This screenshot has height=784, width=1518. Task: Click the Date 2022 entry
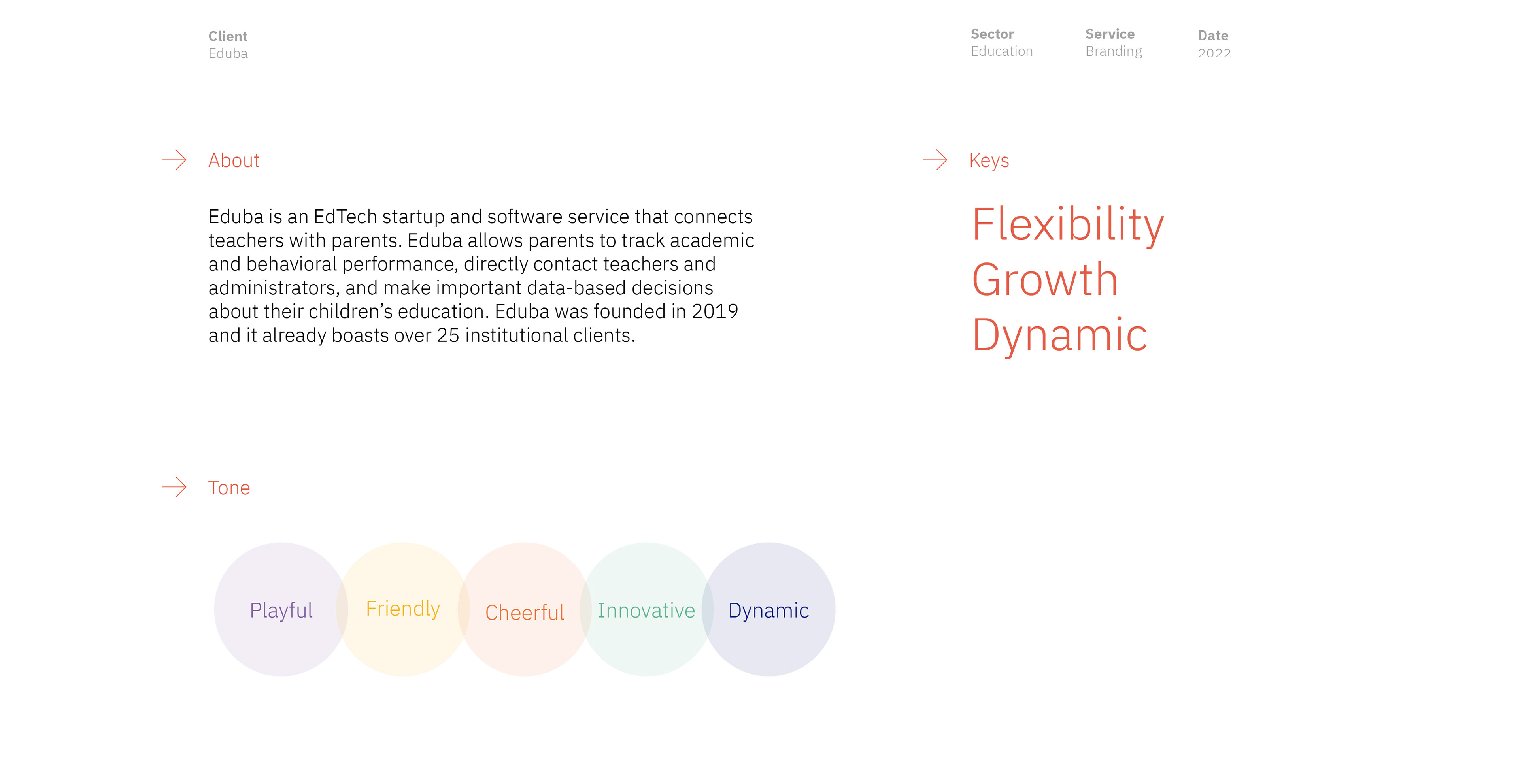1214,44
